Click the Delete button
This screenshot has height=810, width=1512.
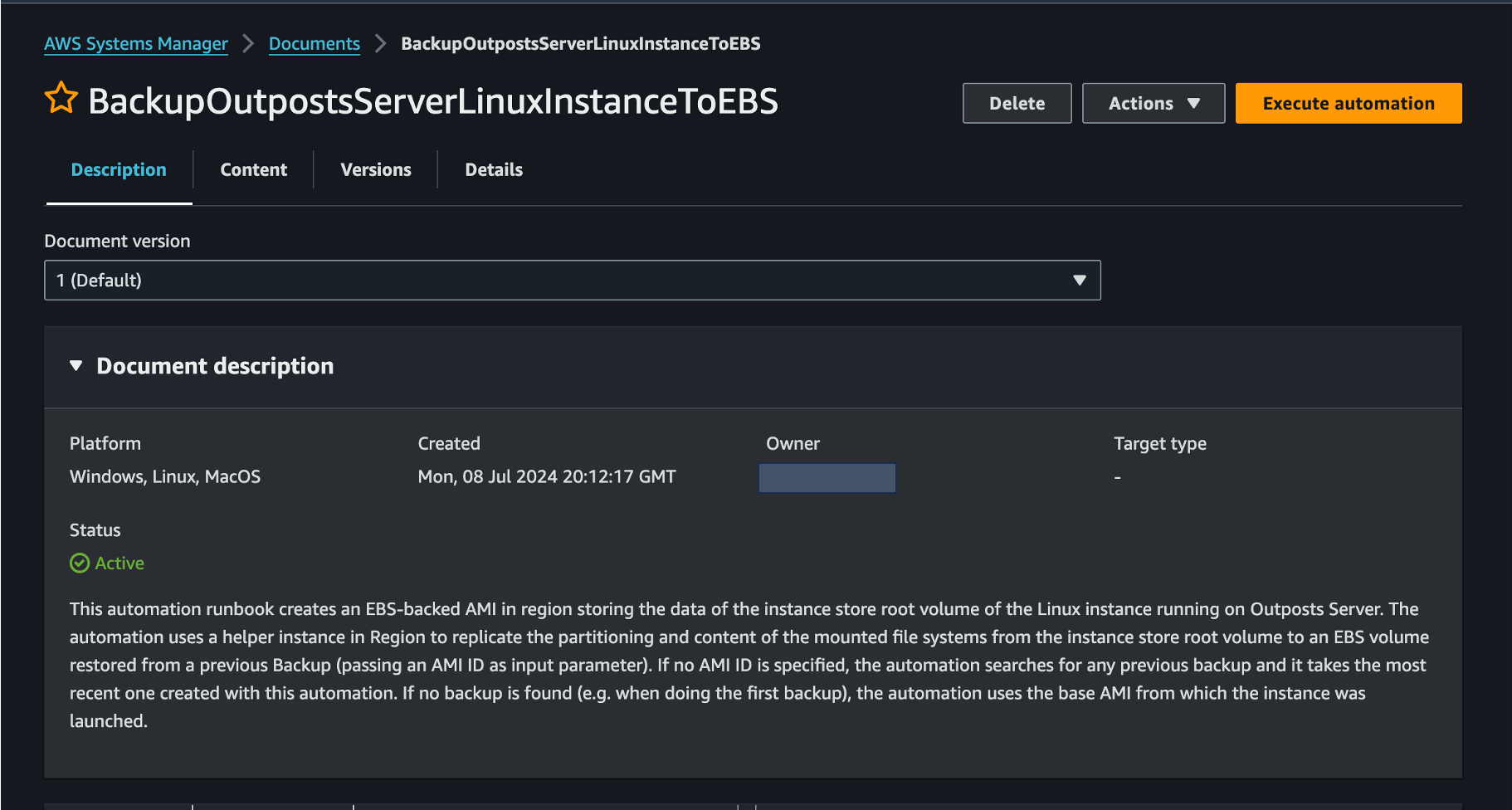coord(1017,104)
